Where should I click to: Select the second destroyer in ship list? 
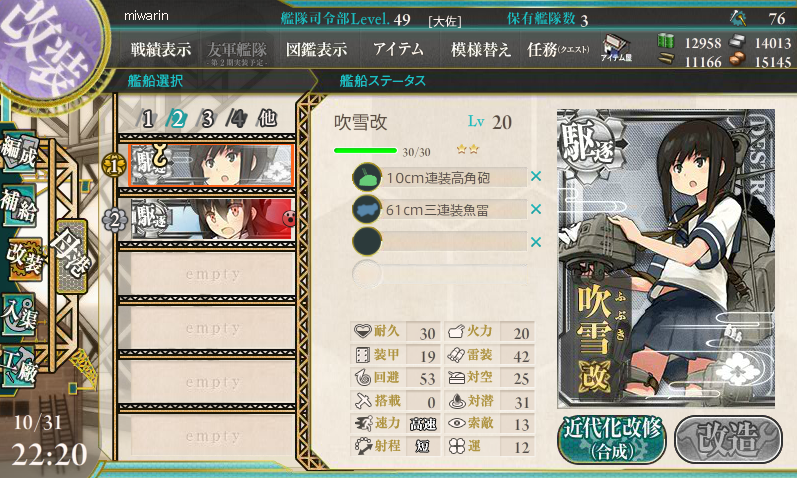(212, 219)
